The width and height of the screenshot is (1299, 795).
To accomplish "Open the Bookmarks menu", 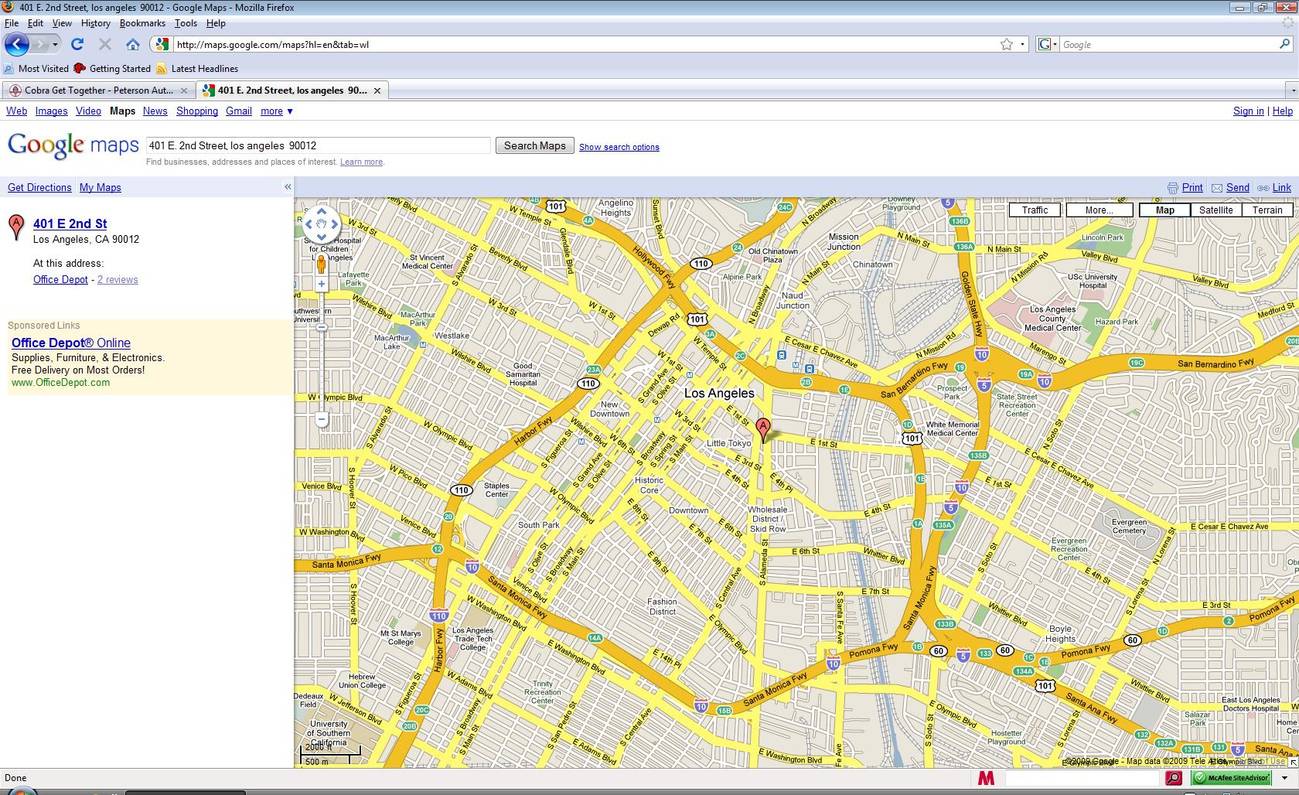I will pyautogui.click(x=142, y=23).
